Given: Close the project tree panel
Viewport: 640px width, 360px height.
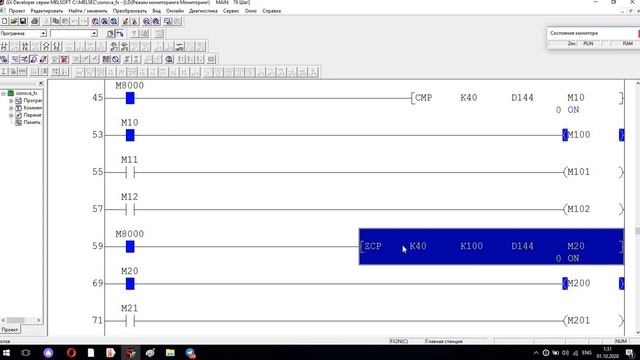Looking at the screenshot, I should (40, 84).
